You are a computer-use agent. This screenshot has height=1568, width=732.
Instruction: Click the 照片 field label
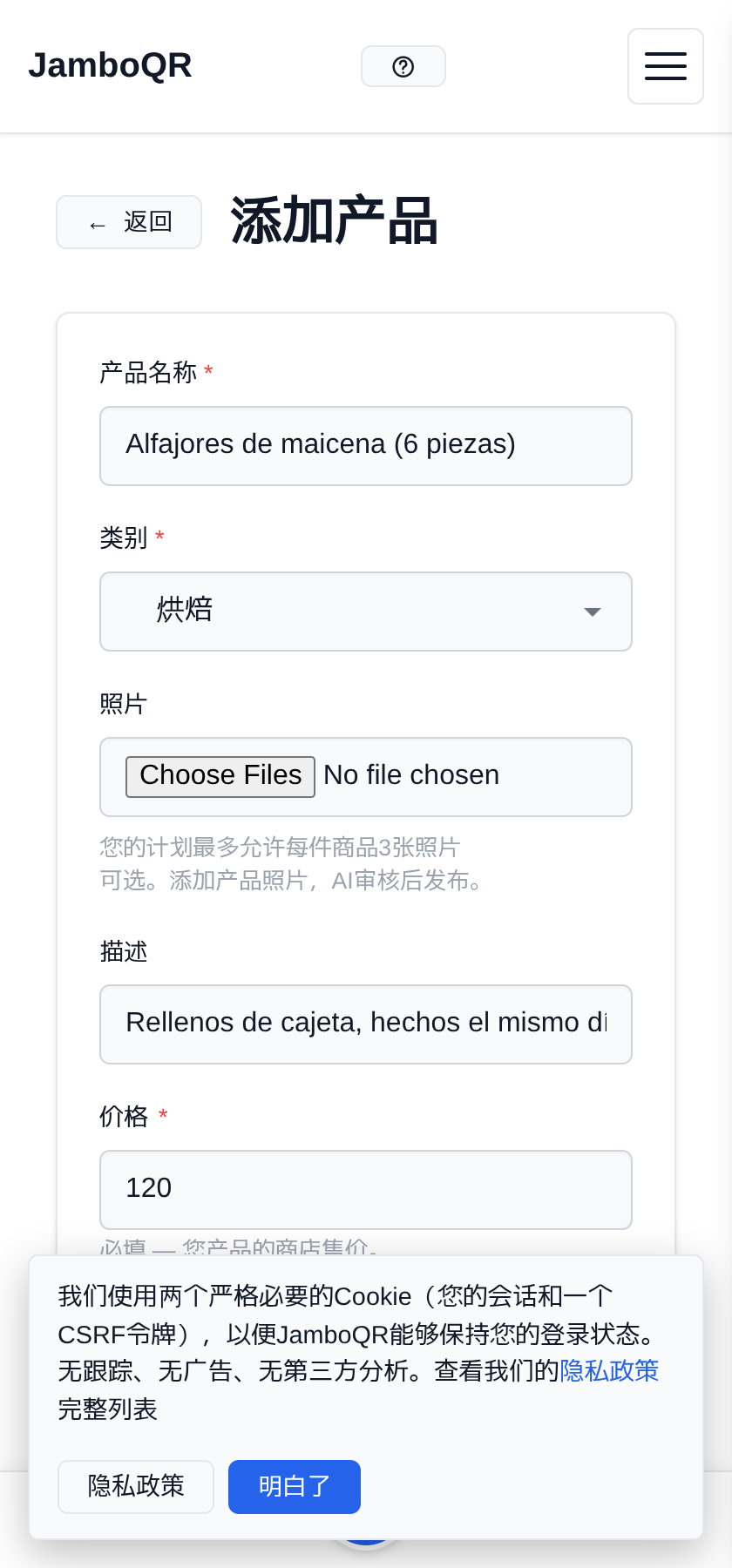point(124,704)
